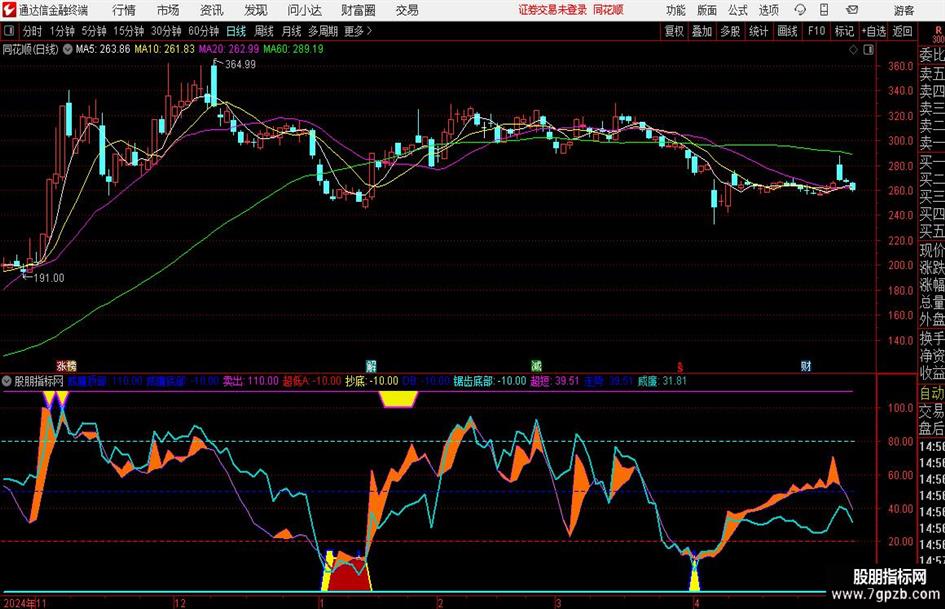This screenshot has height=609, width=945.
Task: Click the MA20: 262.99 value
Action: click(x=228, y=49)
